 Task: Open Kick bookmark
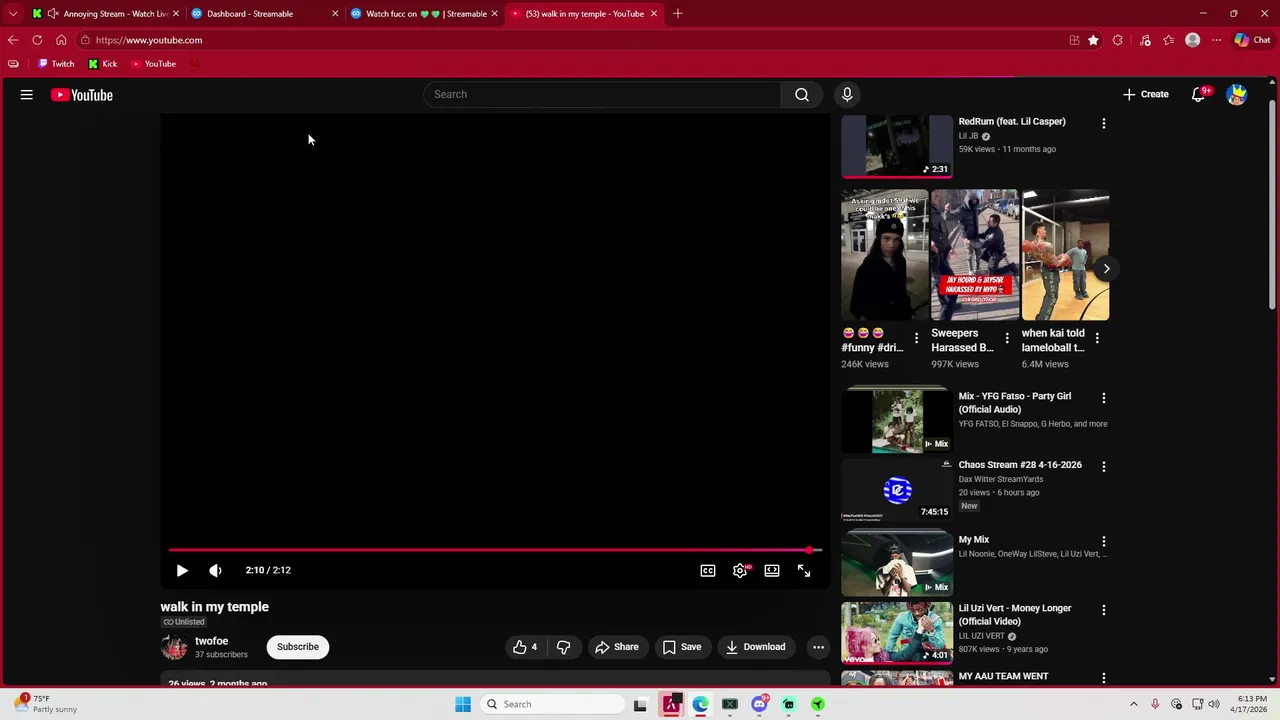103,64
